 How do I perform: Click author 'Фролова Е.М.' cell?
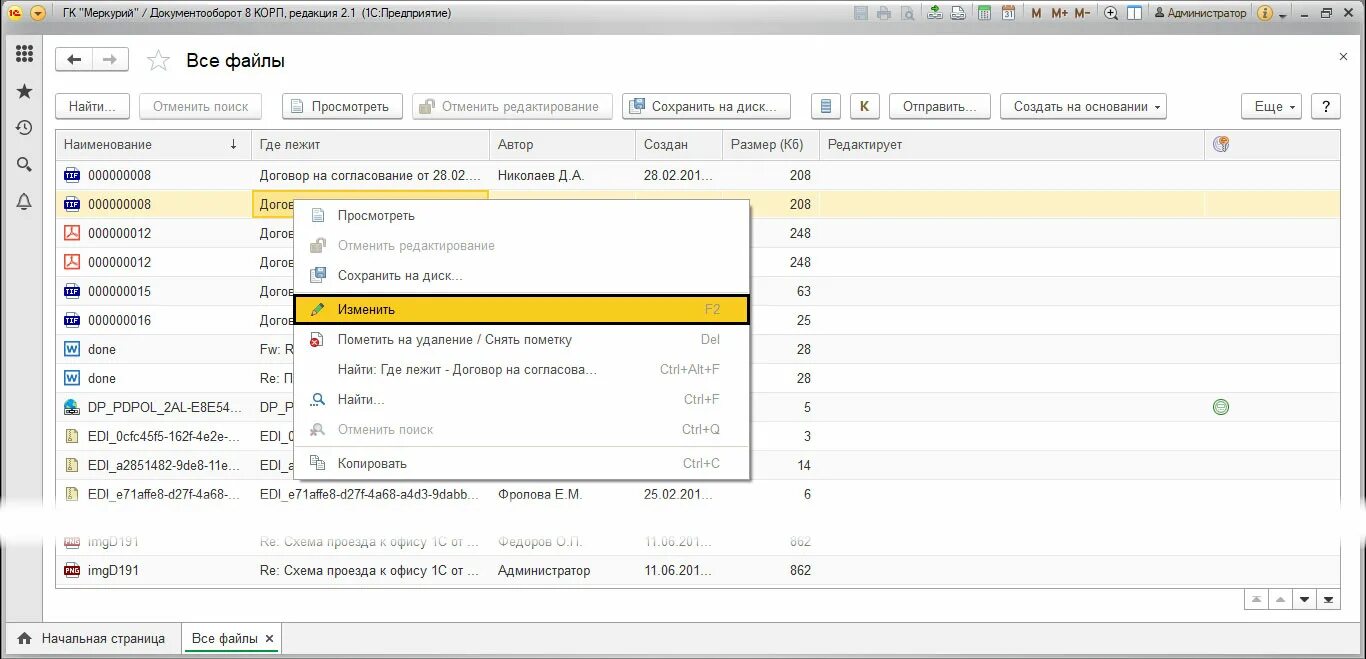coord(563,494)
